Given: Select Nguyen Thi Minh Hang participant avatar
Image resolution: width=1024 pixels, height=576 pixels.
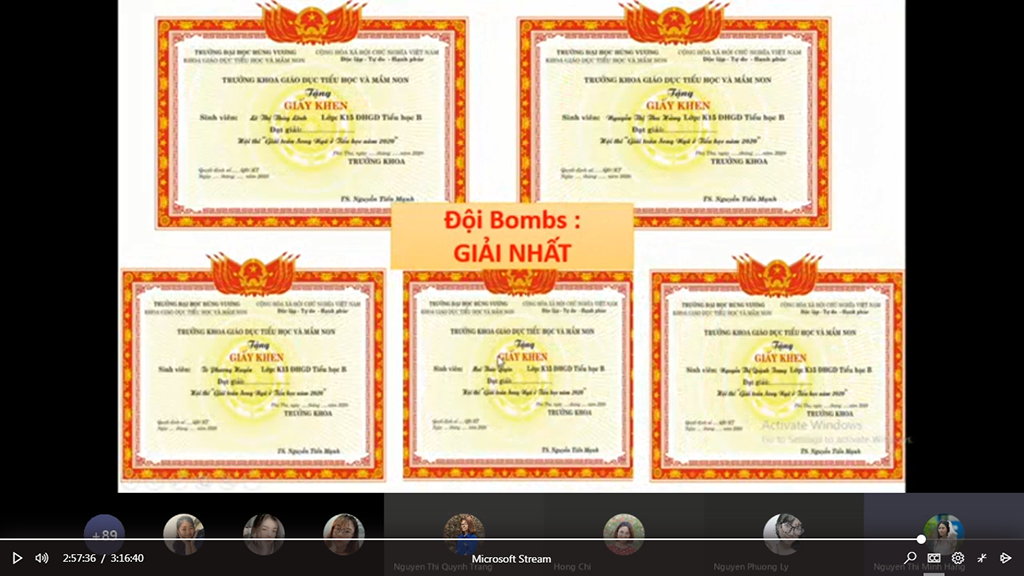Looking at the screenshot, I should tap(944, 534).
